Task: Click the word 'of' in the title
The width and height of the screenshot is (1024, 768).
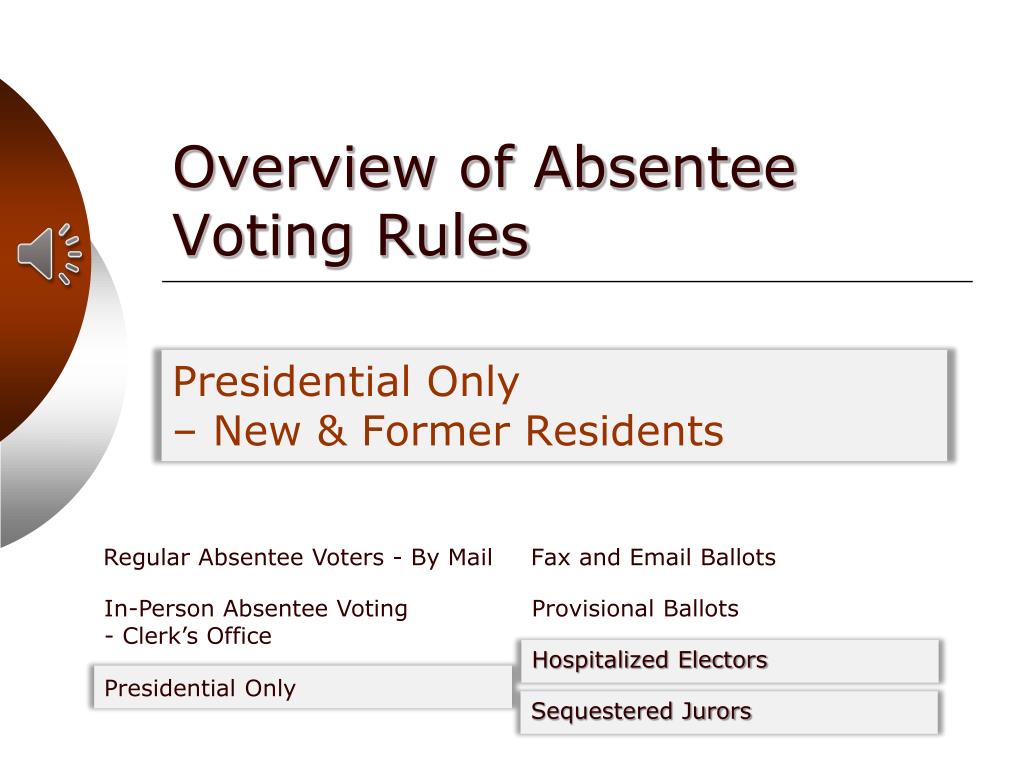Action: click(487, 167)
